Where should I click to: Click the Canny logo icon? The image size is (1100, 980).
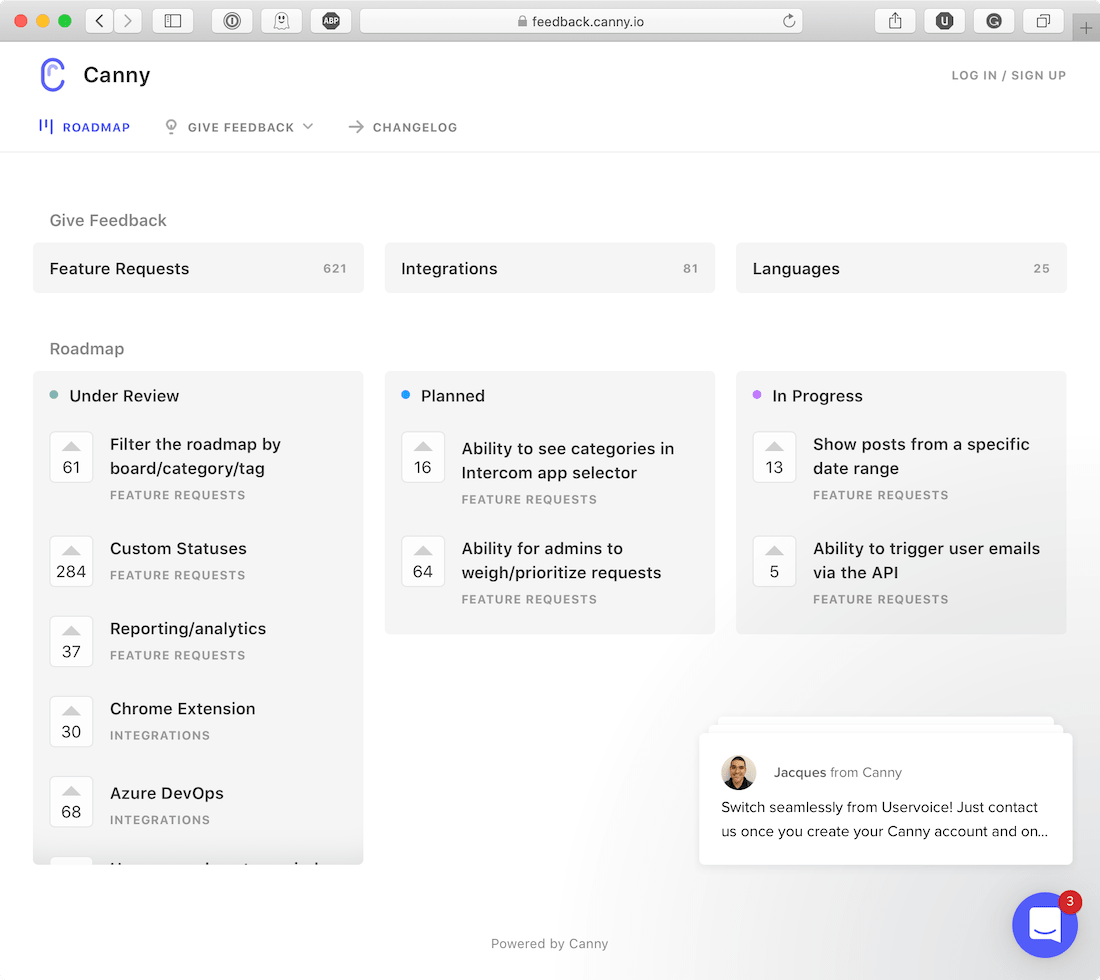[x=53, y=75]
